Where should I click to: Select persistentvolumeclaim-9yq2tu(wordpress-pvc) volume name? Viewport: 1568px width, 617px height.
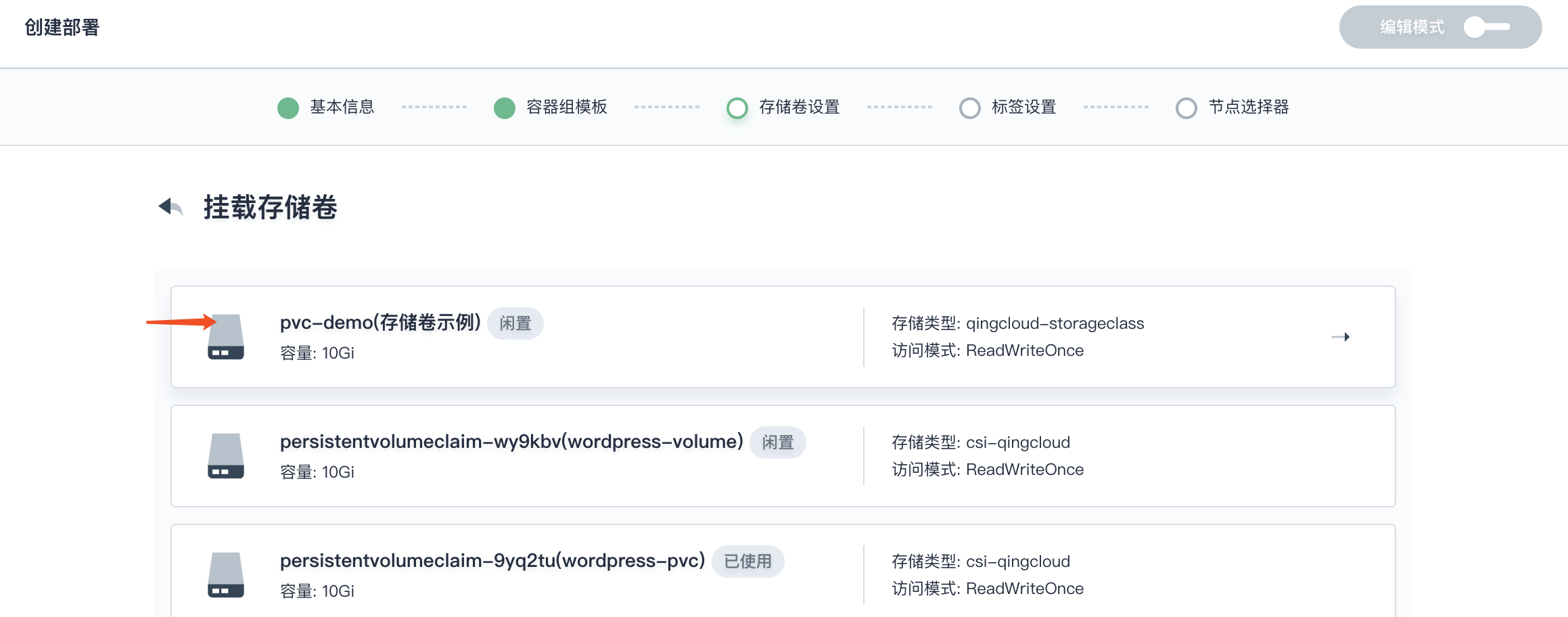[x=492, y=560]
